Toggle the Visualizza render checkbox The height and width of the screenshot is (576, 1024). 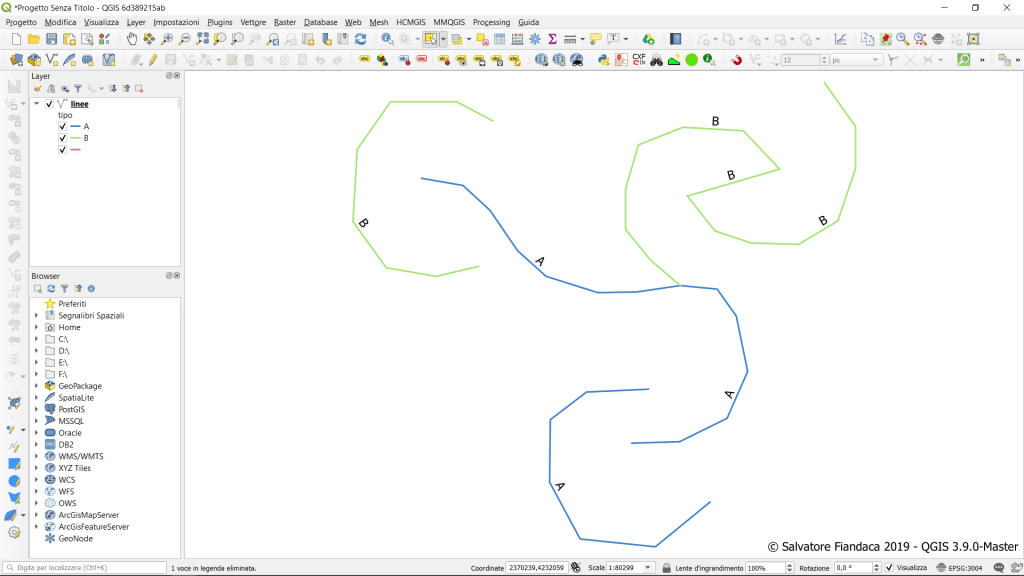click(x=889, y=568)
